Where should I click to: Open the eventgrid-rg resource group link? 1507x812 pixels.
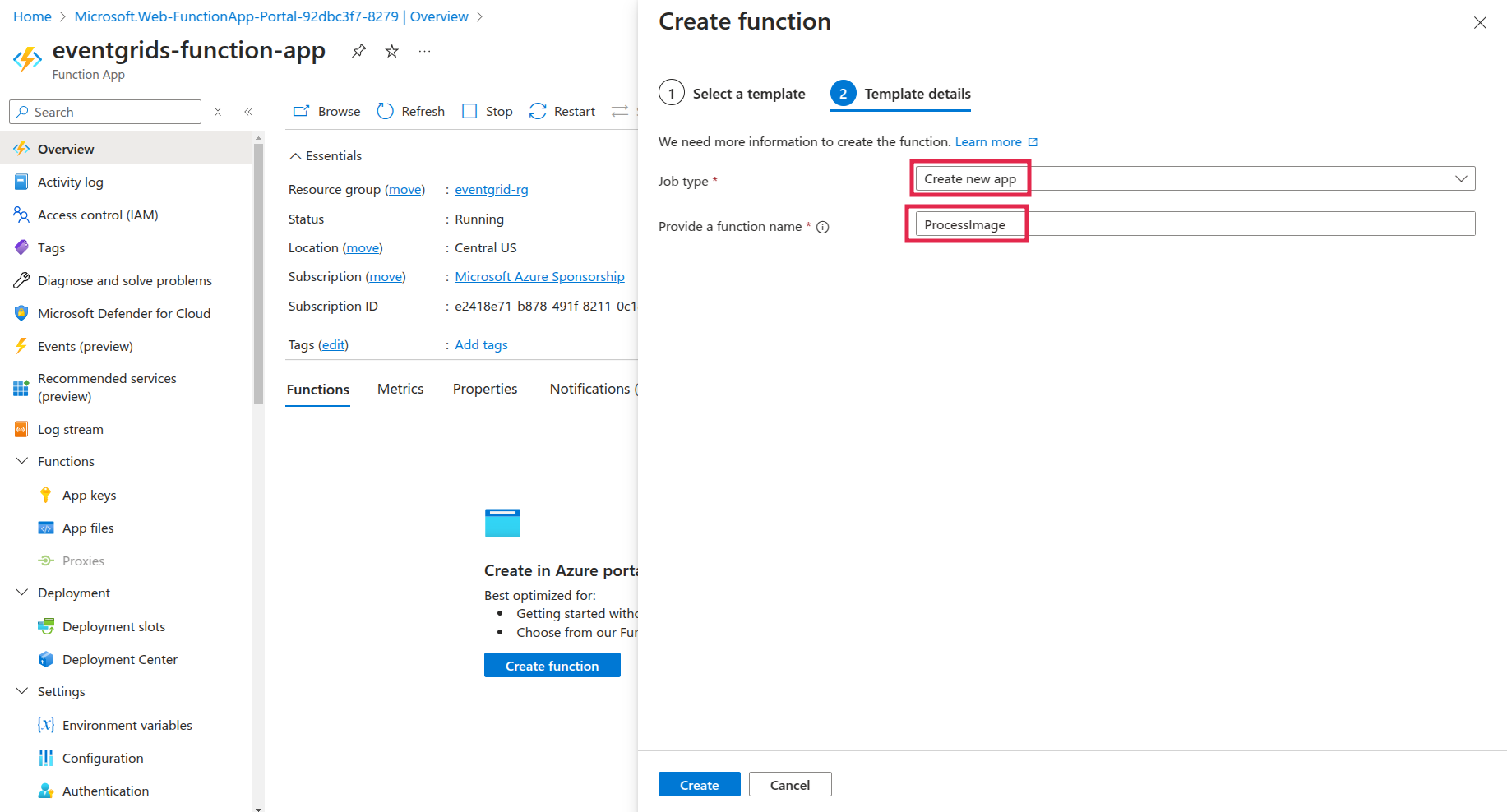click(x=491, y=189)
